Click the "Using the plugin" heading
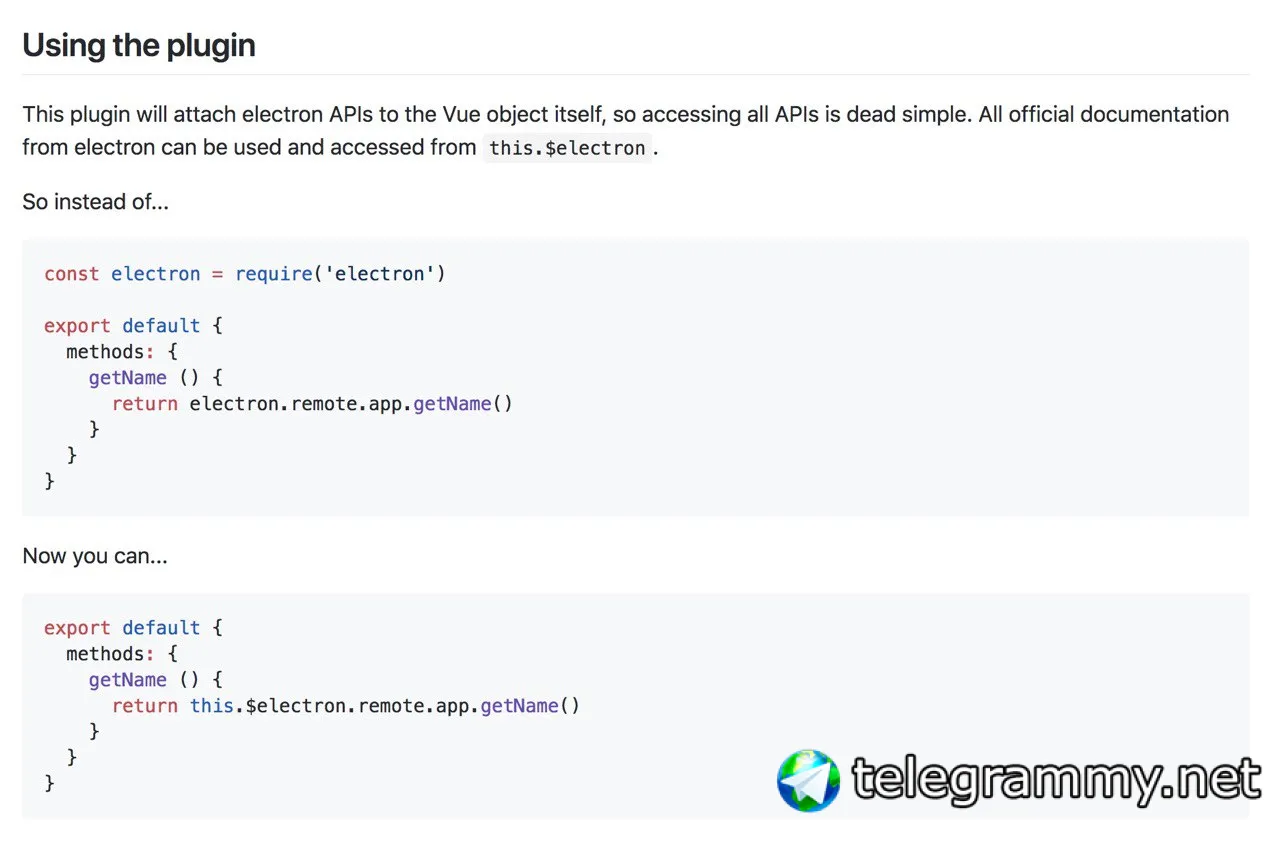Screen dimensions: 1280x841 139,46
